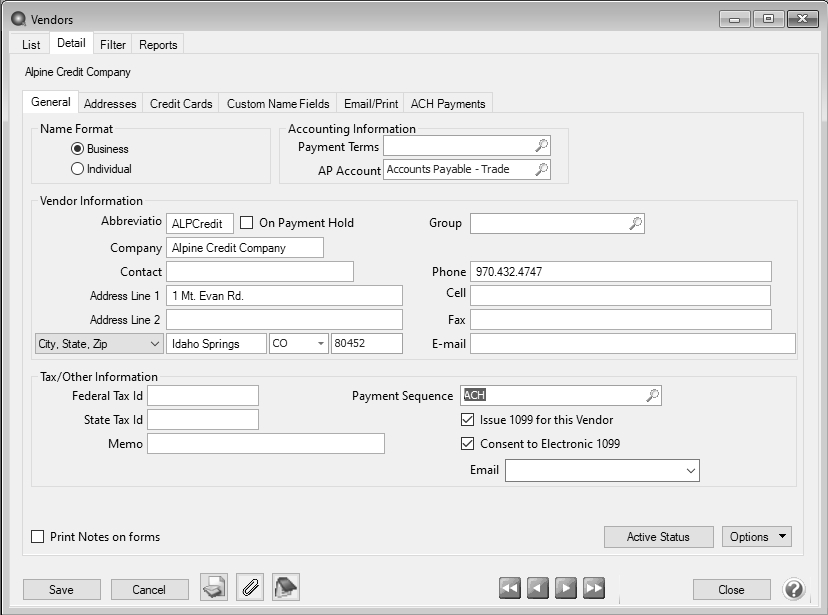Image resolution: width=828 pixels, height=615 pixels.
Task: Tick Print Notes on forms checkbox
Action: [38, 537]
